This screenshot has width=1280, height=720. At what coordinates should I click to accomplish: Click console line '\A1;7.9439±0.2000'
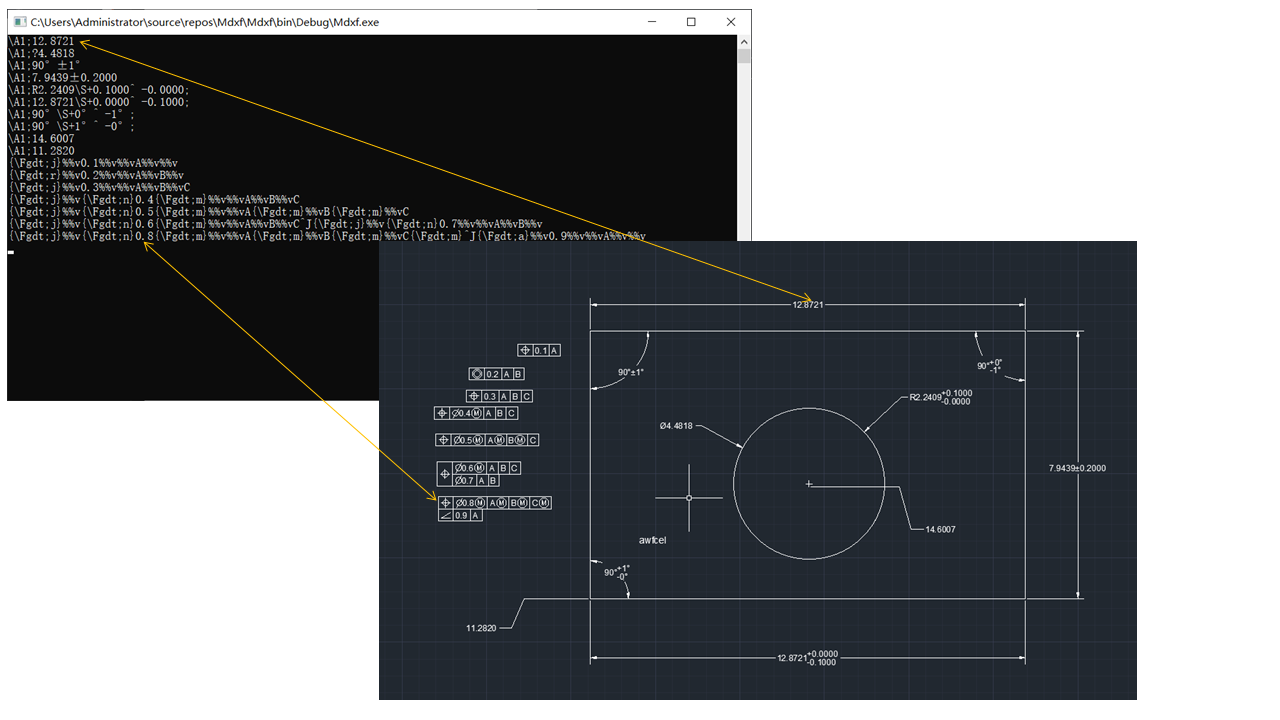pos(62,77)
